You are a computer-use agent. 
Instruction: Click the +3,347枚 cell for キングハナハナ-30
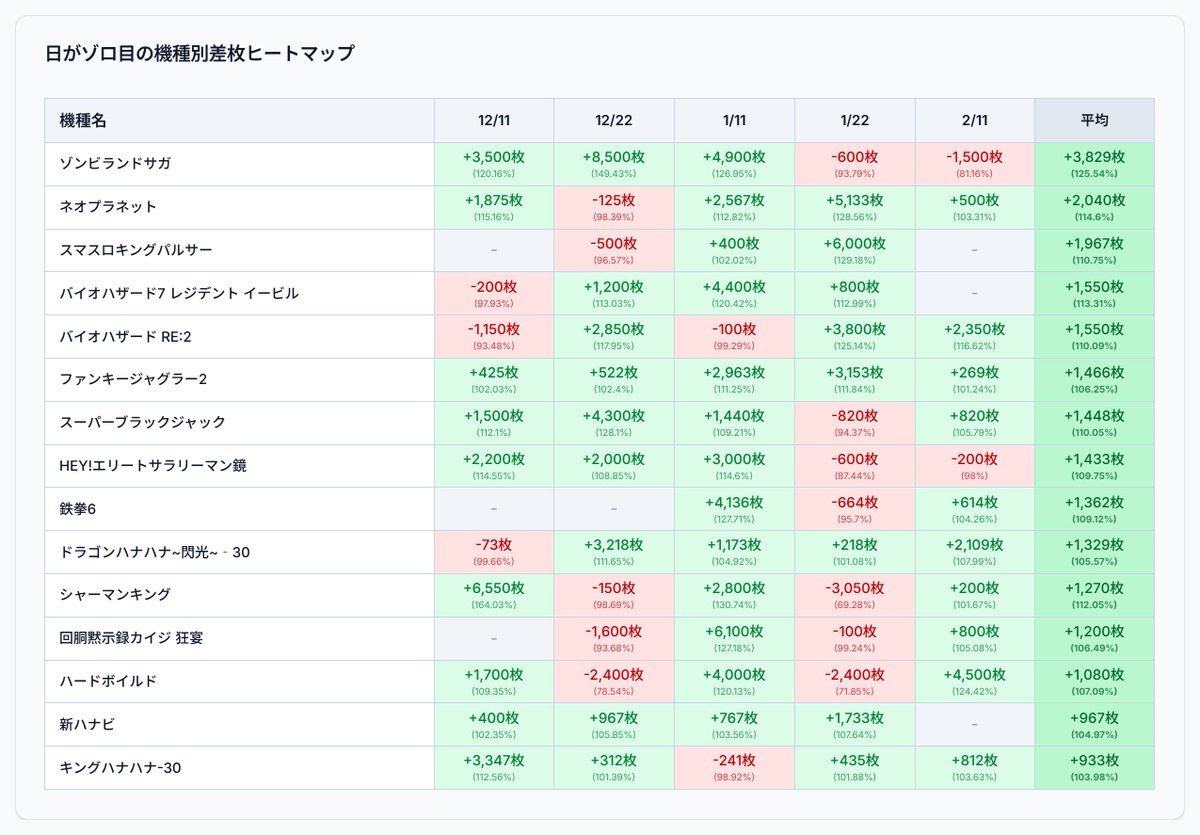[x=494, y=767]
